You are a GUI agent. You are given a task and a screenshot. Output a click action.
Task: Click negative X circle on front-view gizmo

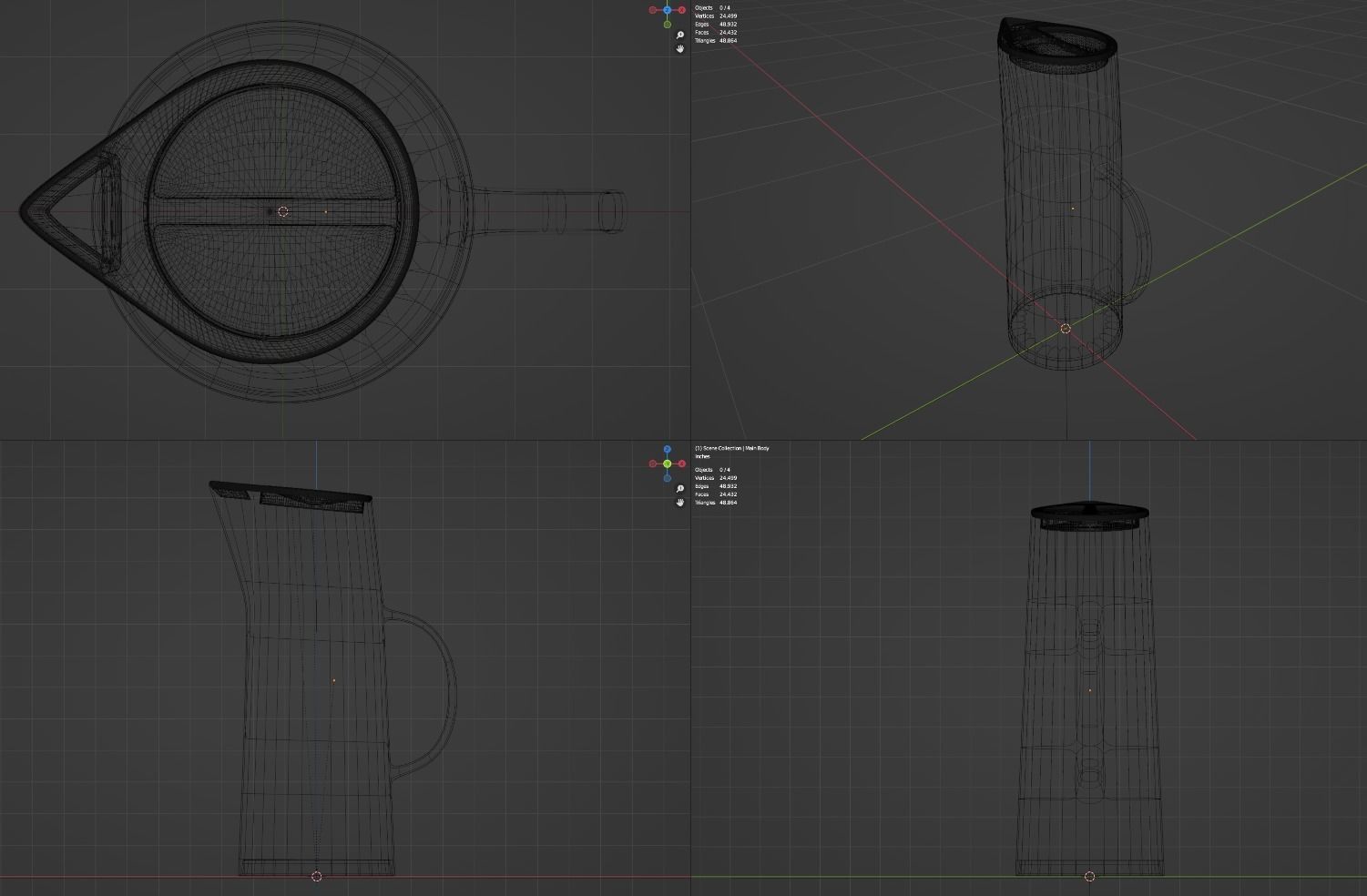click(652, 463)
